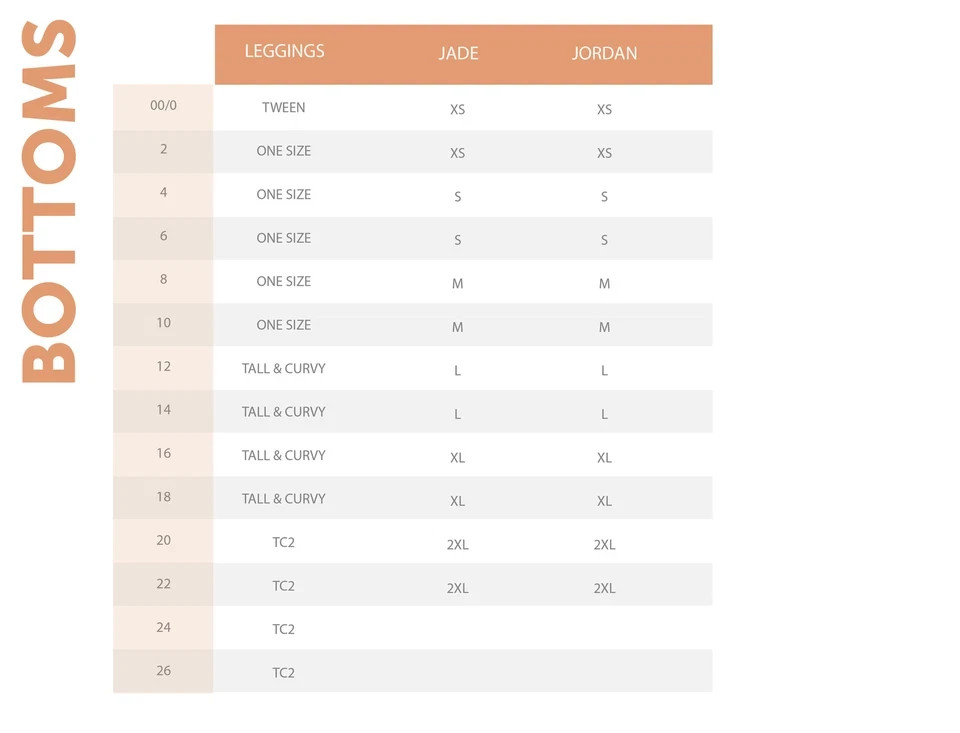
Task: Click Jade size S in the size 6 row
Action: point(458,240)
